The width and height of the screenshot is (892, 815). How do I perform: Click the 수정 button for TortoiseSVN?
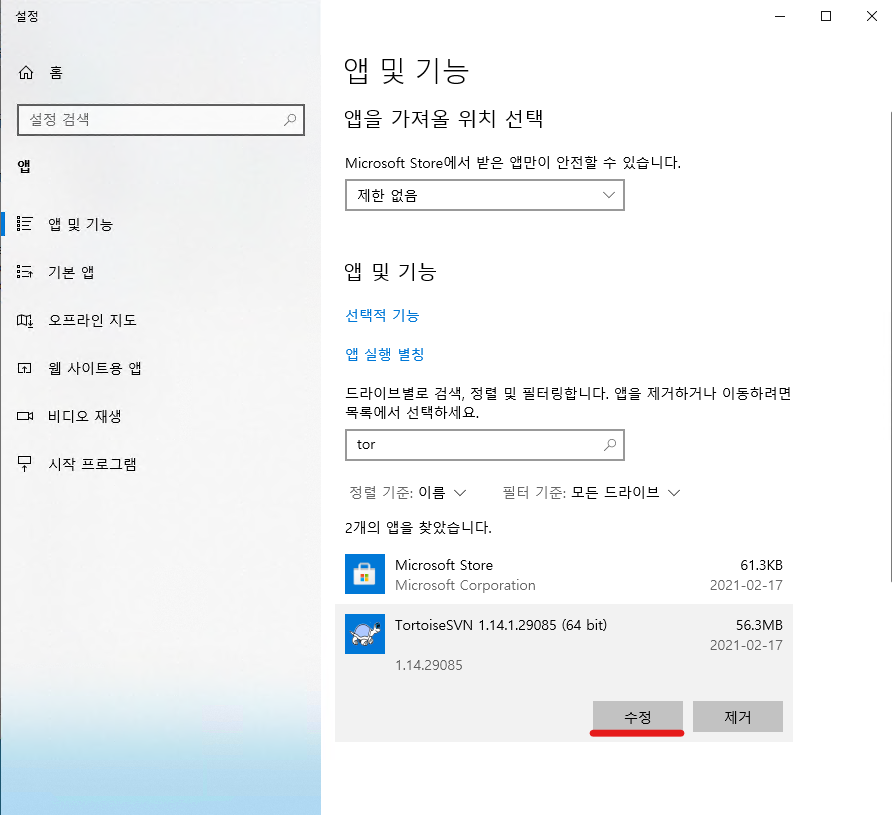pos(638,717)
